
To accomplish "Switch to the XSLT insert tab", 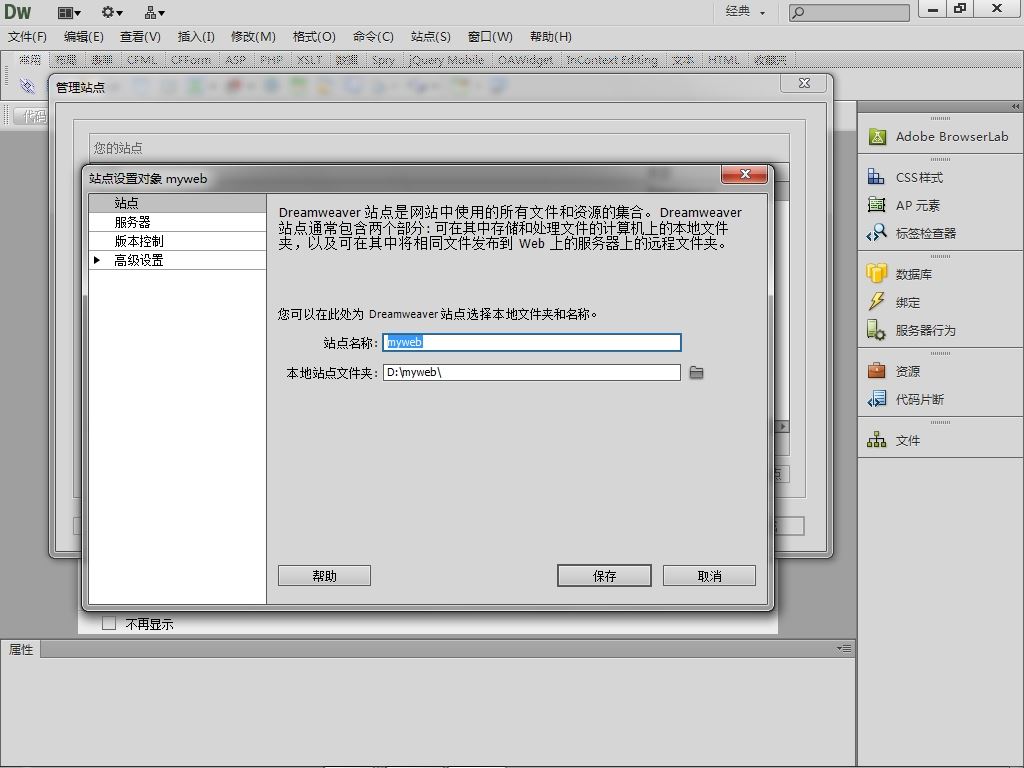I will pos(309,60).
